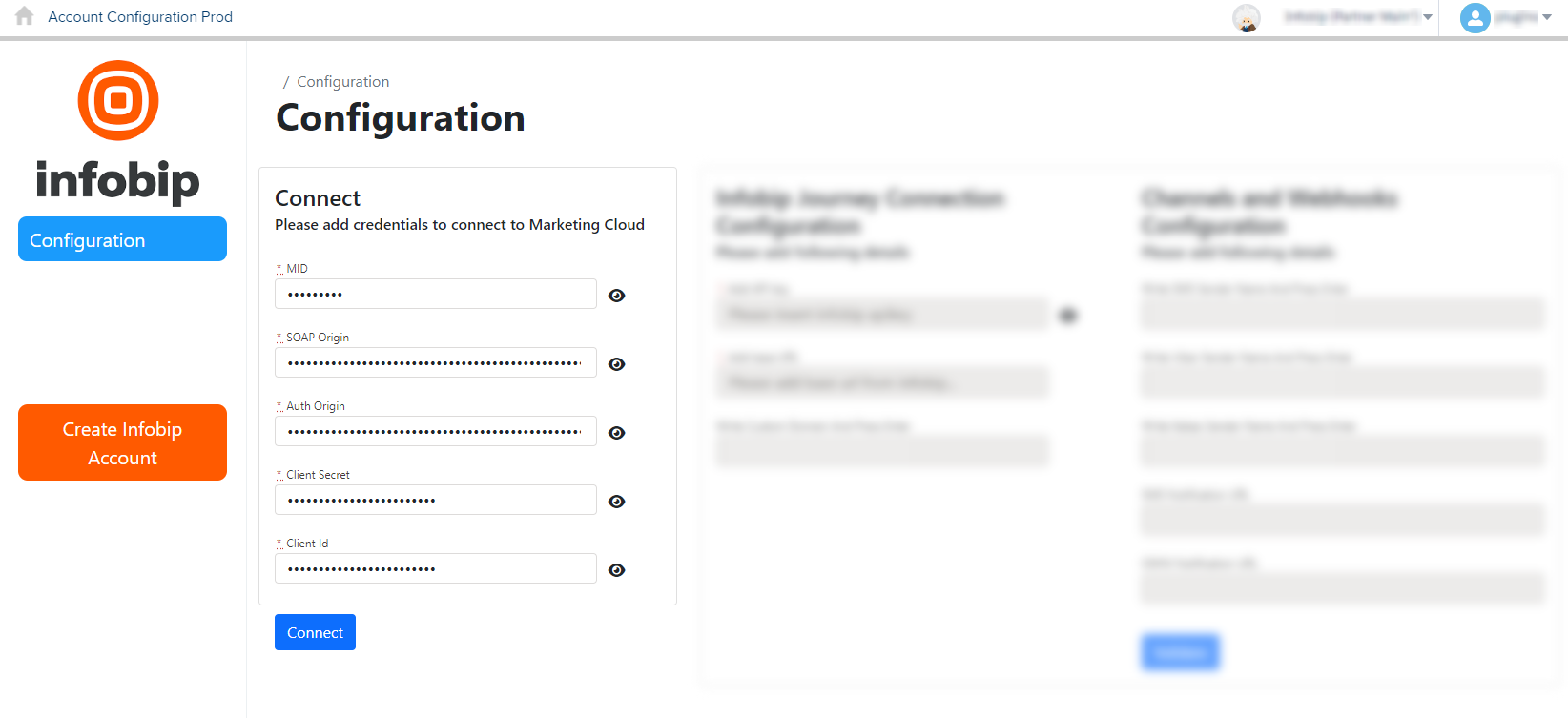Show the Client Id value
This screenshot has height=718, width=1568.
(x=617, y=570)
